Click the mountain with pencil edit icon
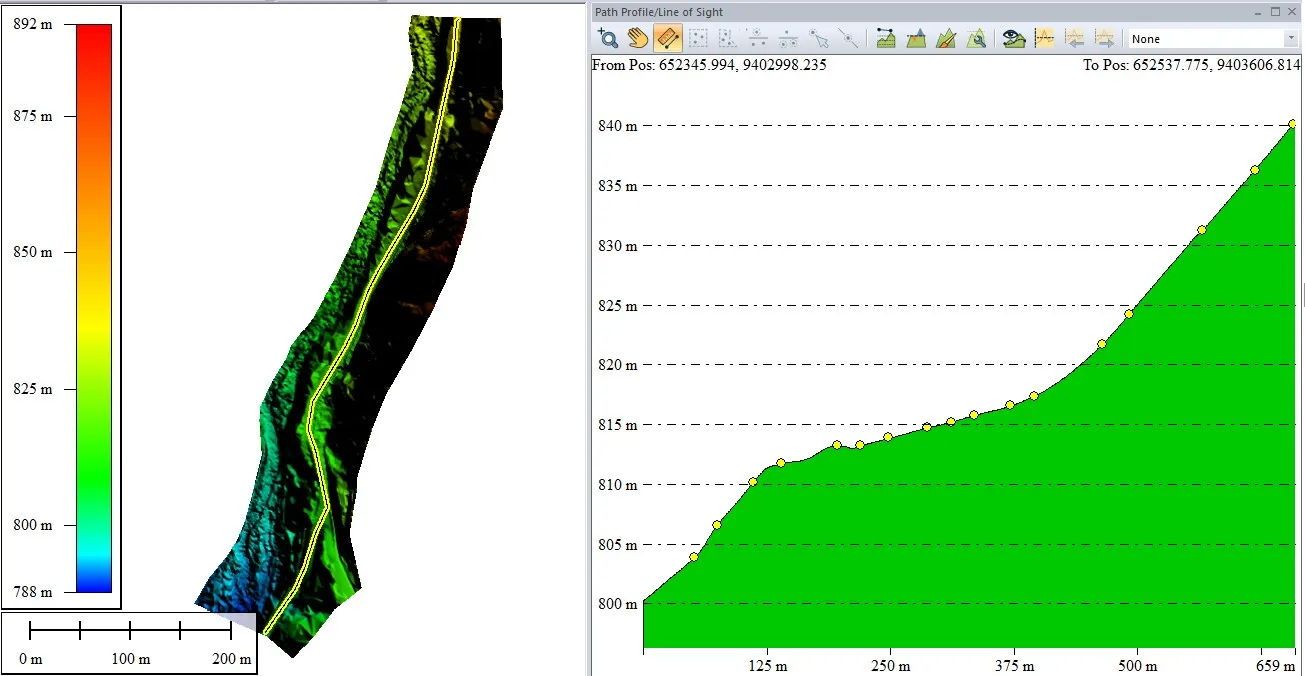The image size is (1305, 676). 946,39
